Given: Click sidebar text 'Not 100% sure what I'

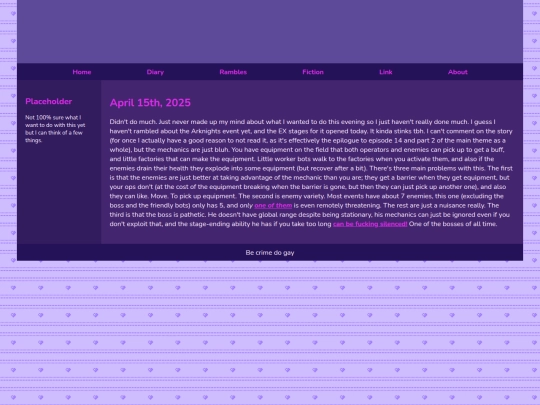Looking at the screenshot, I should click(53, 117).
